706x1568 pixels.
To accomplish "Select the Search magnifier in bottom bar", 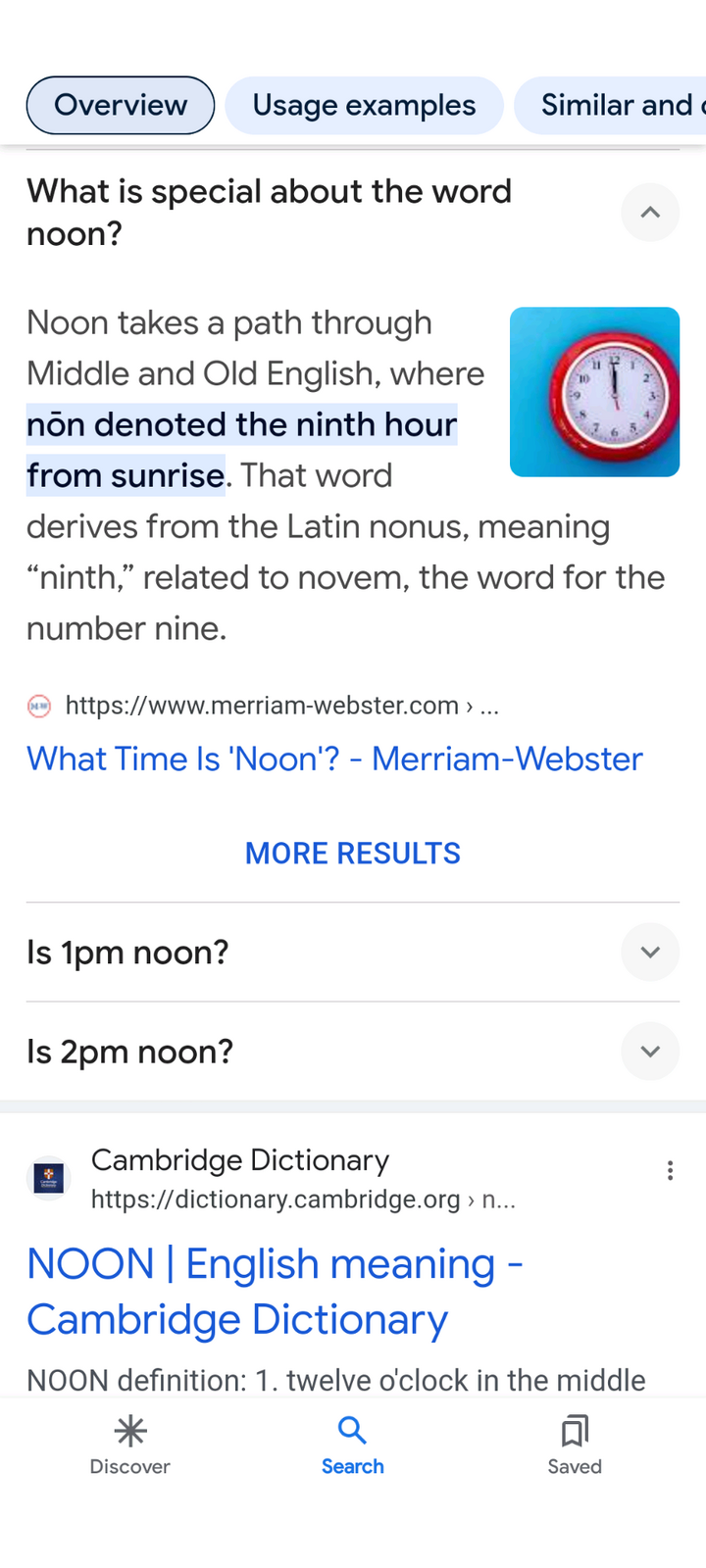I will (352, 1445).
